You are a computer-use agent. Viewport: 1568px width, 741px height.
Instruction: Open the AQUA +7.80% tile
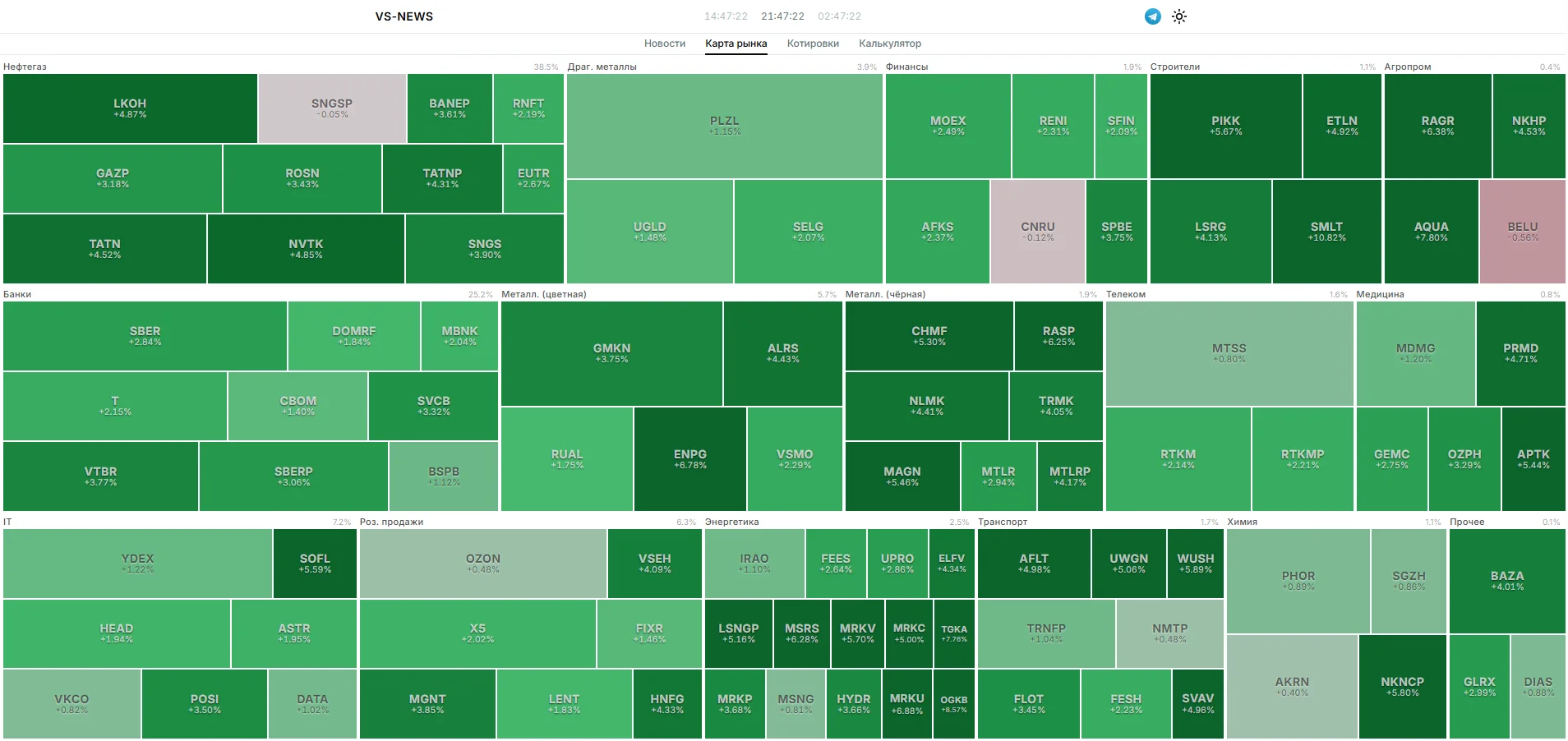coord(1432,232)
